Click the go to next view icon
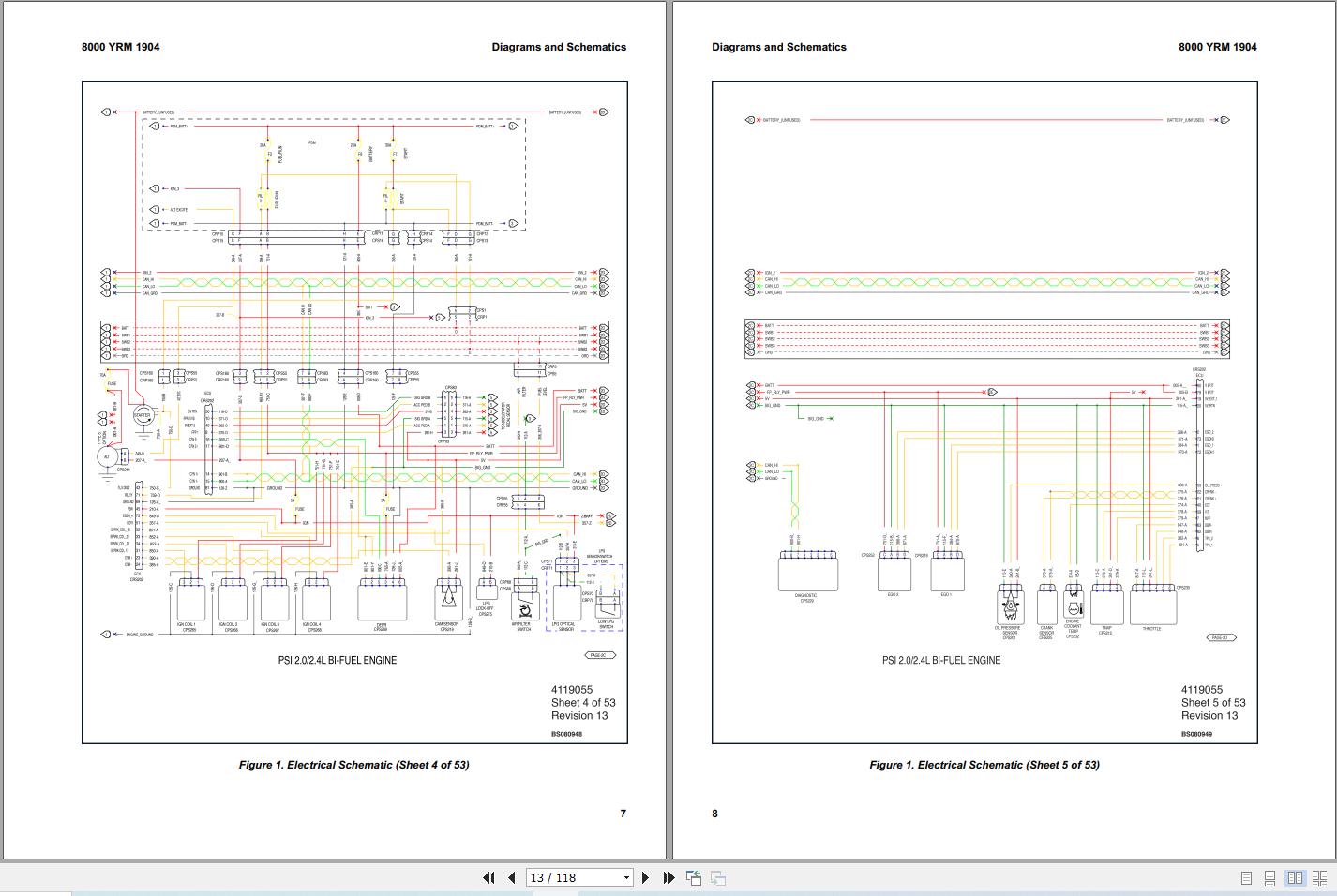The height and width of the screenshot is (896, 1337). tap(717, 878)
